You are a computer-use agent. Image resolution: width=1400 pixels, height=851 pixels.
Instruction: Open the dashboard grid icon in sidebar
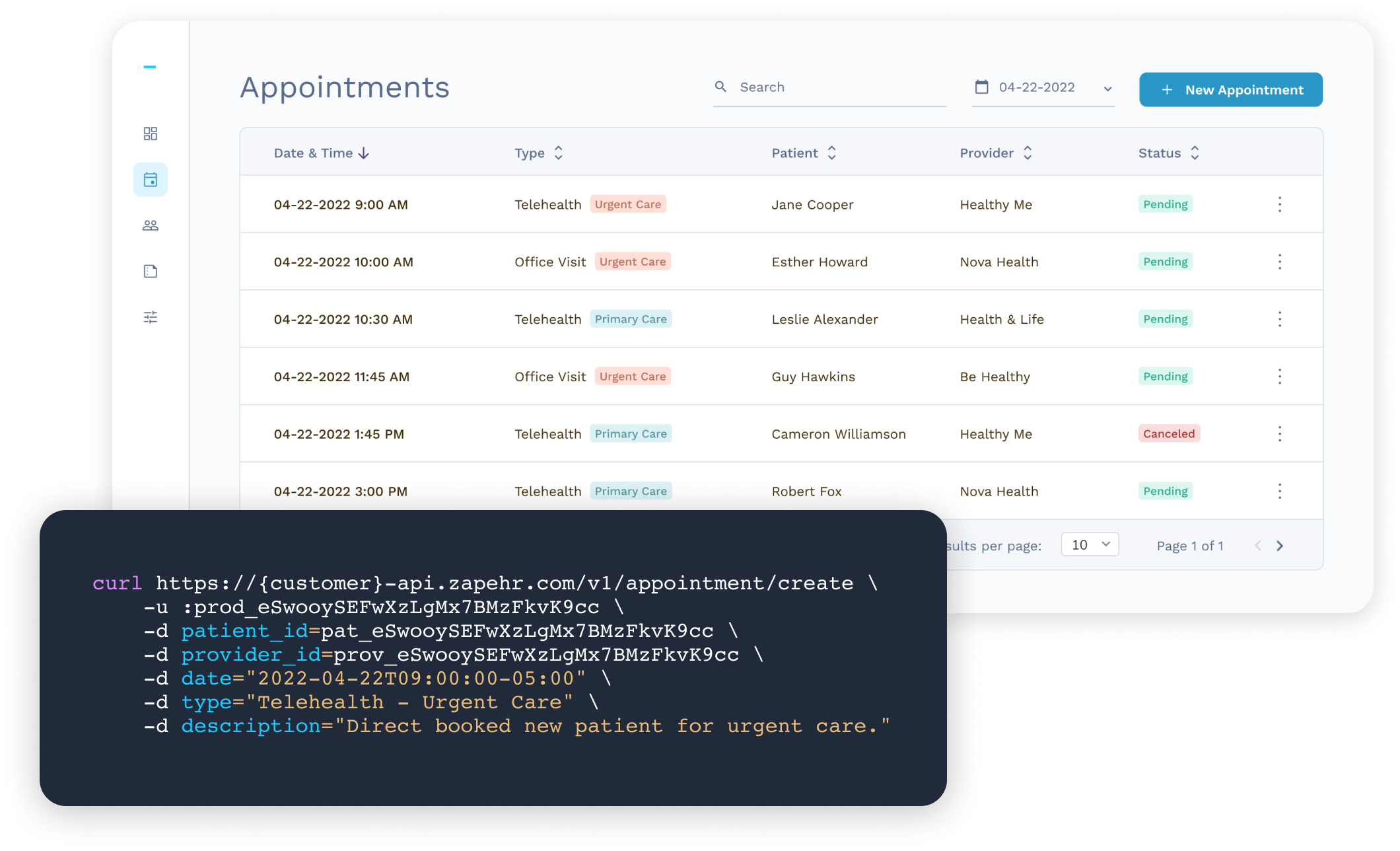click(151, 133)
